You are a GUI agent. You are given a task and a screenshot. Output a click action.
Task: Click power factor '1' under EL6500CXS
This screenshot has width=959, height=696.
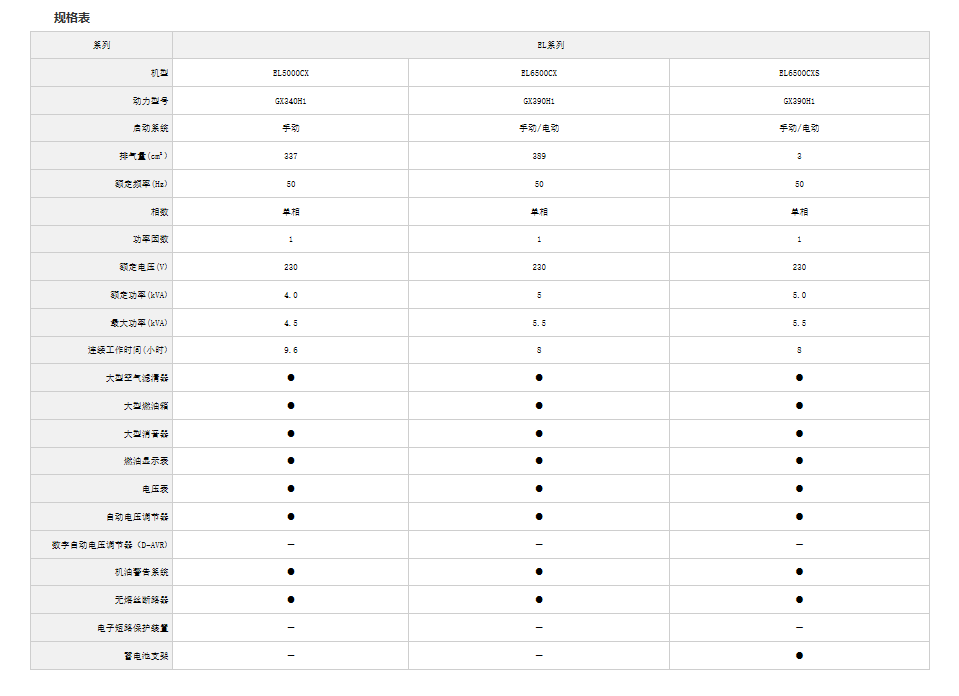coord(799,240)
